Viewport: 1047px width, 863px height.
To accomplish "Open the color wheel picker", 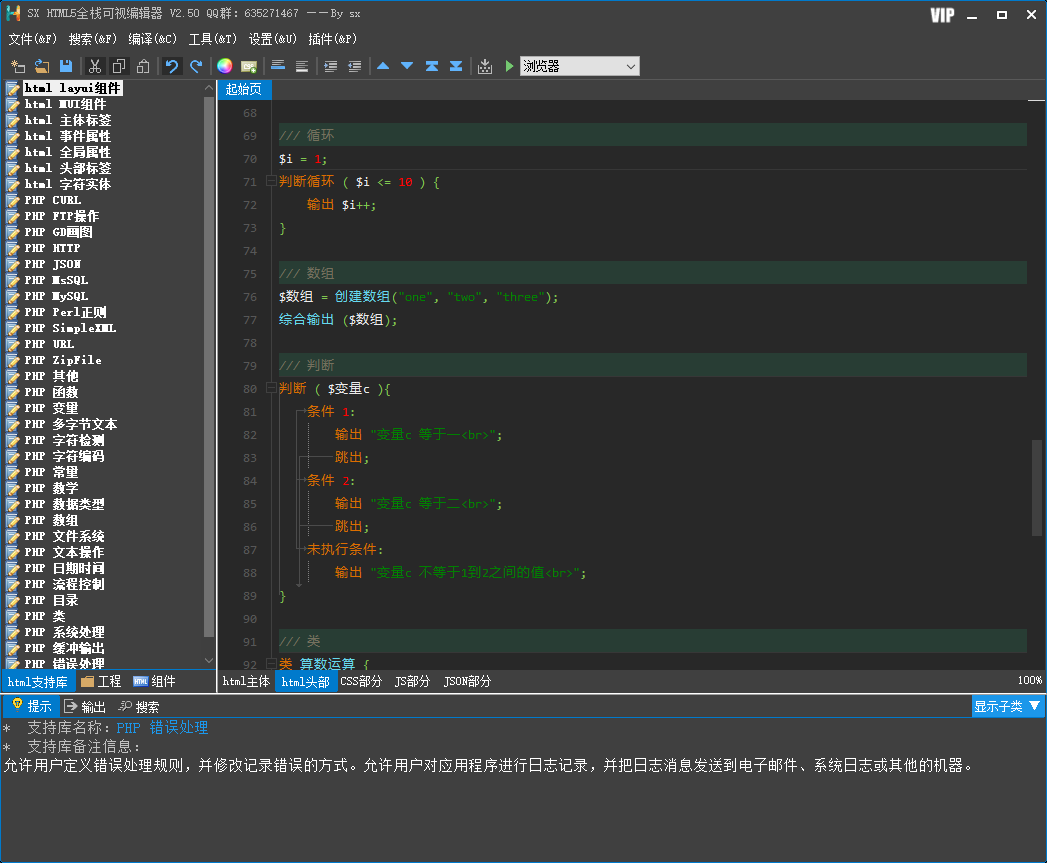I will coord(225,66).
